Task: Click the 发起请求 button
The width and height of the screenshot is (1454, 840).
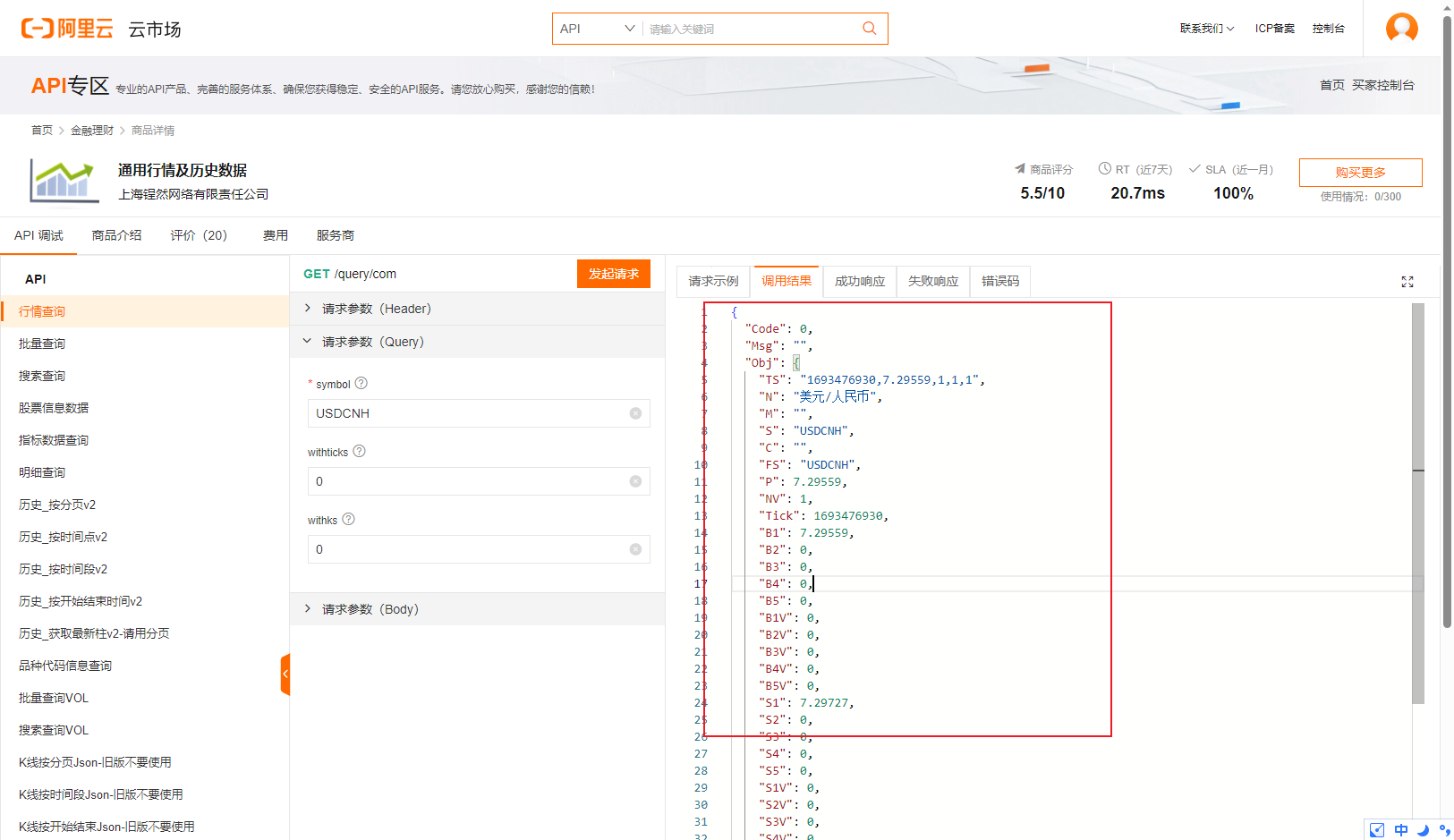Action: coord(614,274)
